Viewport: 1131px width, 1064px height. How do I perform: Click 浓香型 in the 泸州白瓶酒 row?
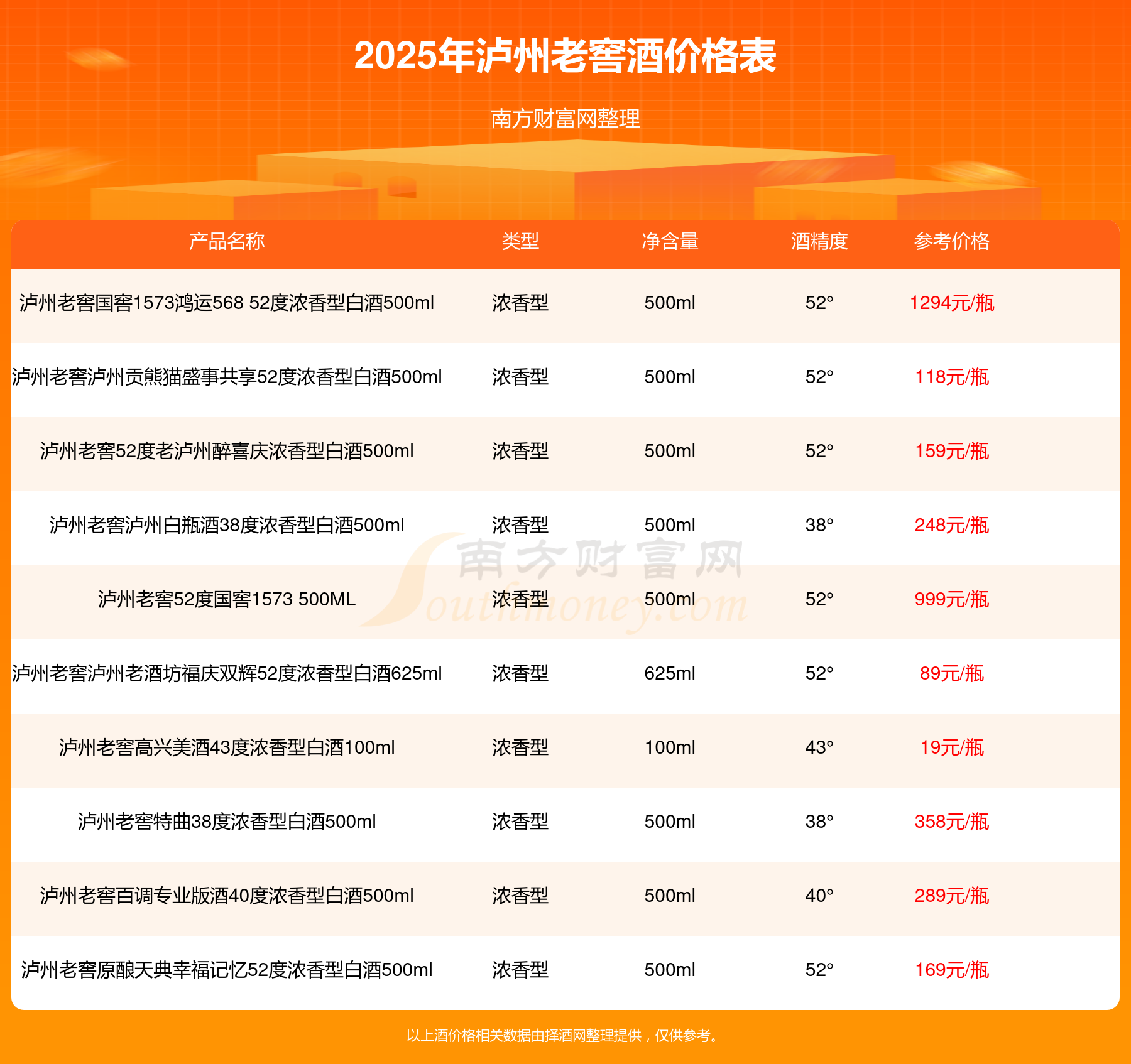pyautogui.click(x=520, y=525)
